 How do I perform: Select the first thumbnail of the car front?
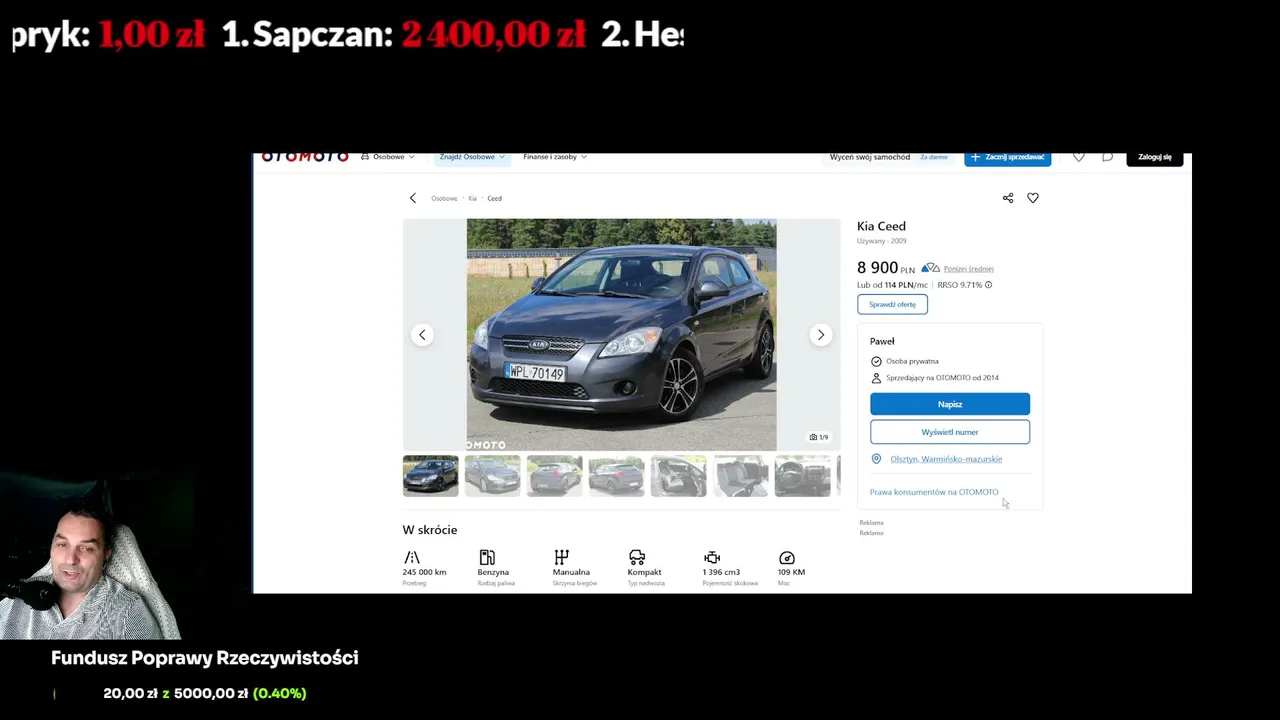point(431,476)
